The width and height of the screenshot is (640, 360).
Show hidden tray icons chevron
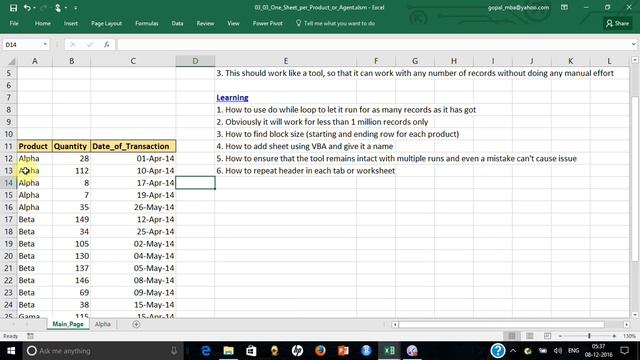tap(513, 351)
